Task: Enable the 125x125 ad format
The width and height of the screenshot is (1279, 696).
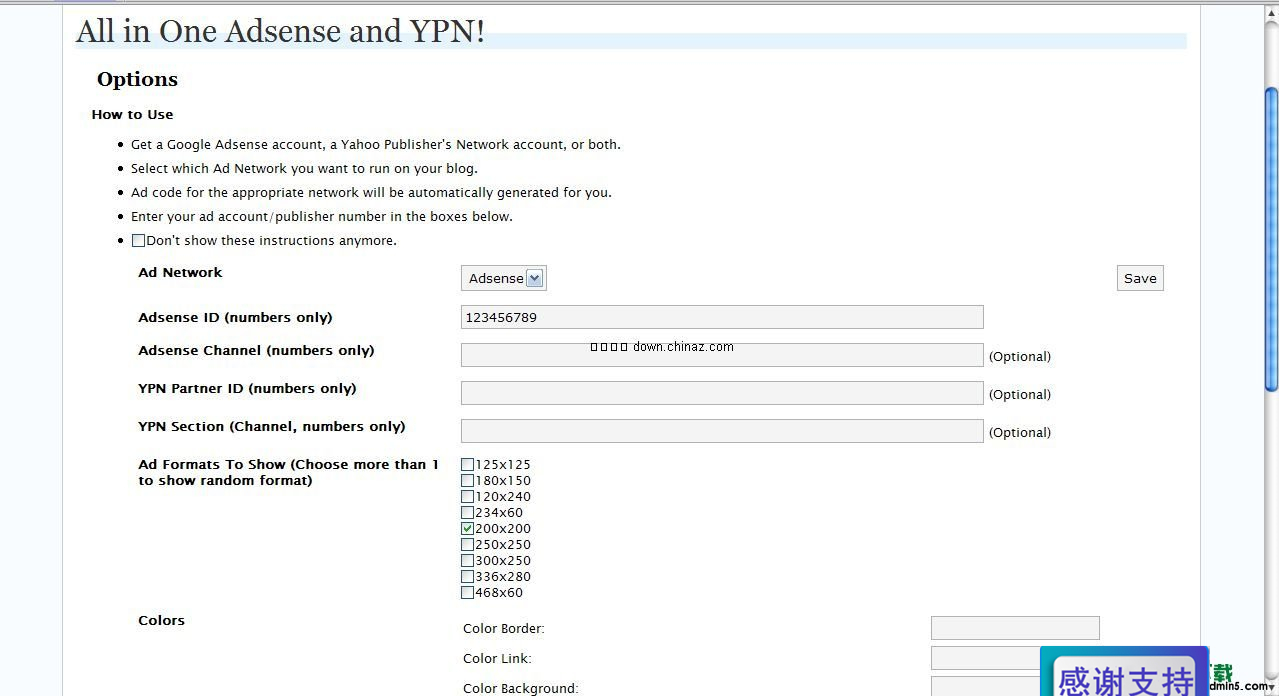Action: tap(467, 464)
